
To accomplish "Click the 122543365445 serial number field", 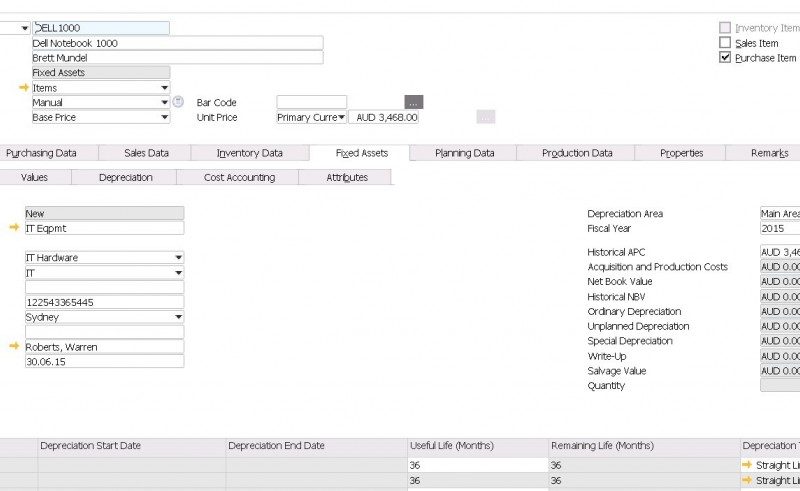I will click(x=105, y=302).
